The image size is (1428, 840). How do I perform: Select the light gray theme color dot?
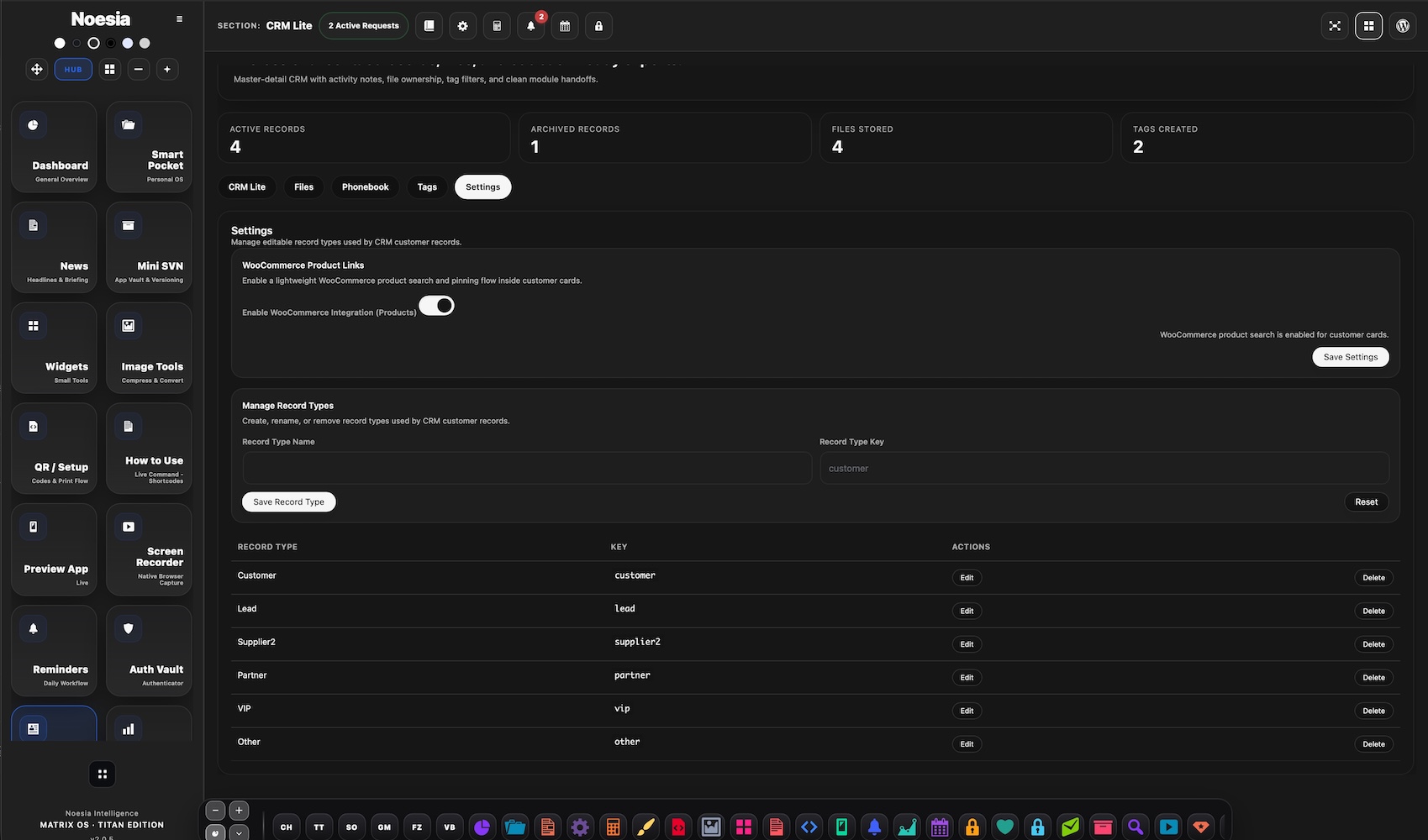(145, 43)
